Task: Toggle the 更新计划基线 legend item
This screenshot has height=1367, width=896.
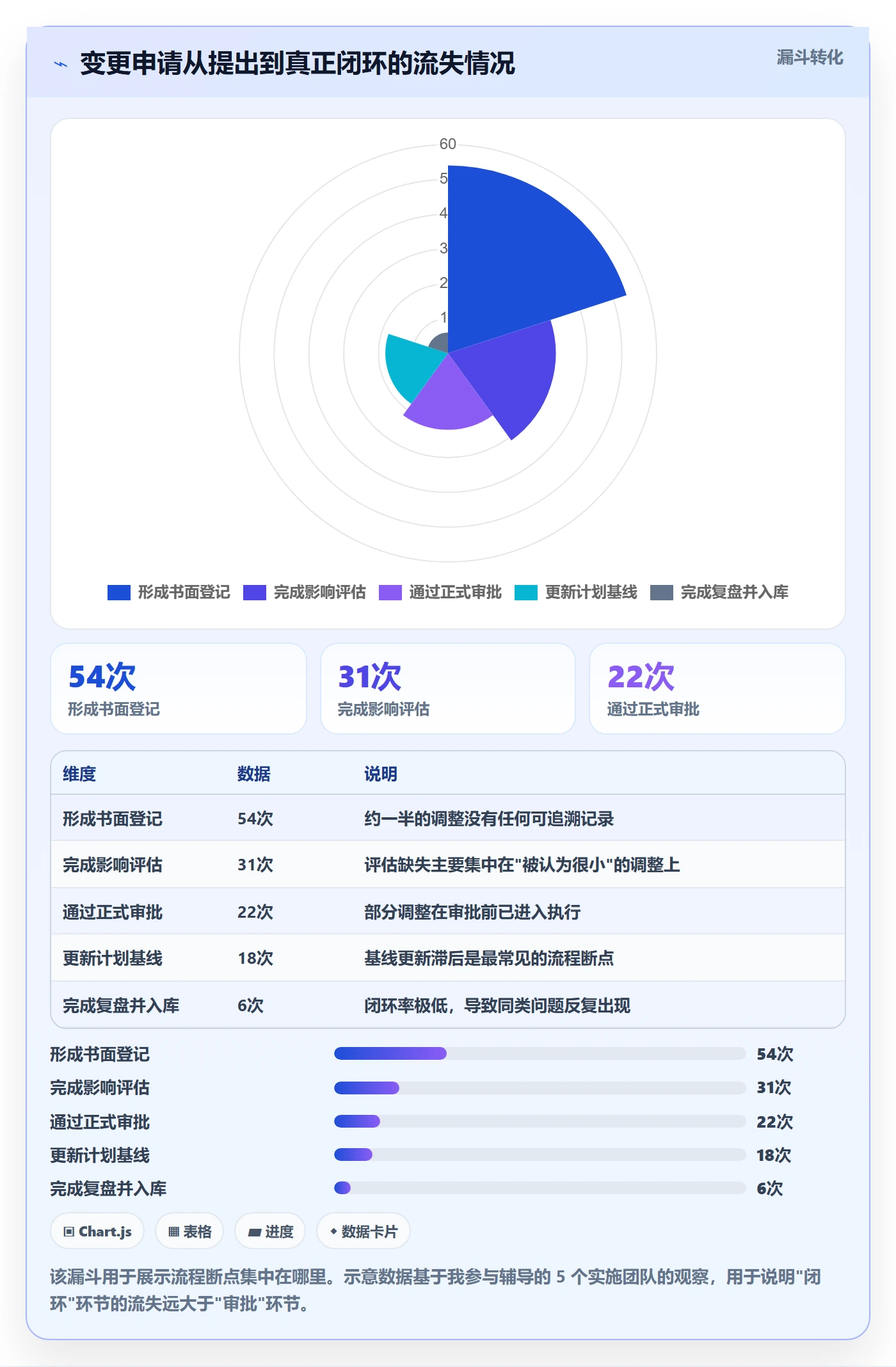Action: click(x=576, y=593)
